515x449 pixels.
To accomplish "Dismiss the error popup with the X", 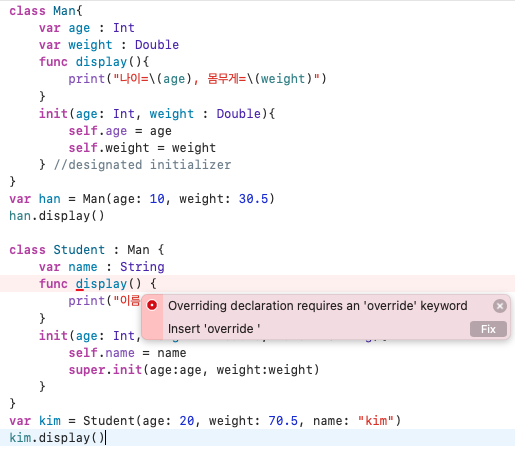I will click(500, 306).
